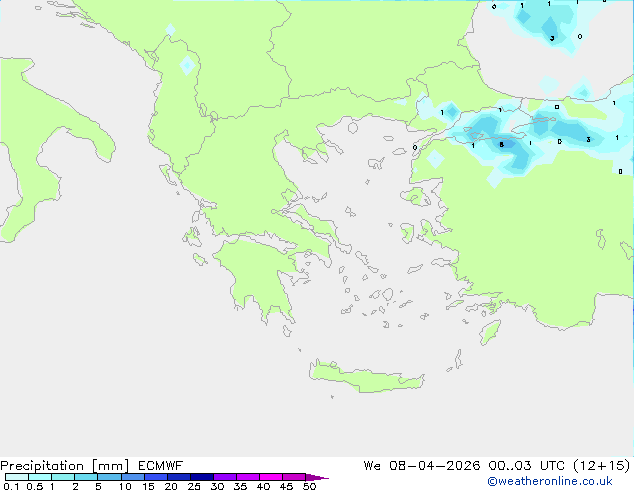
Task: Click the 1–2 mm legend swatch
Action: click(x=63, y=477)
